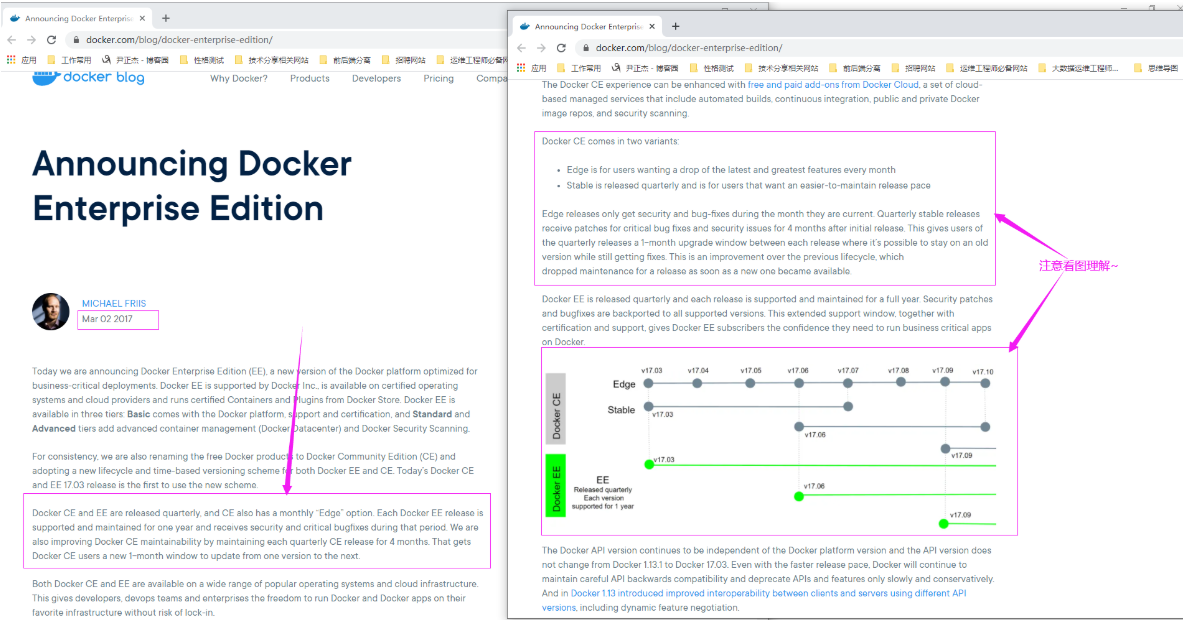This screenshot has height=620, width=1185.
Task: Open 应用 apps shortcut in left window
Action: (22, 60)
